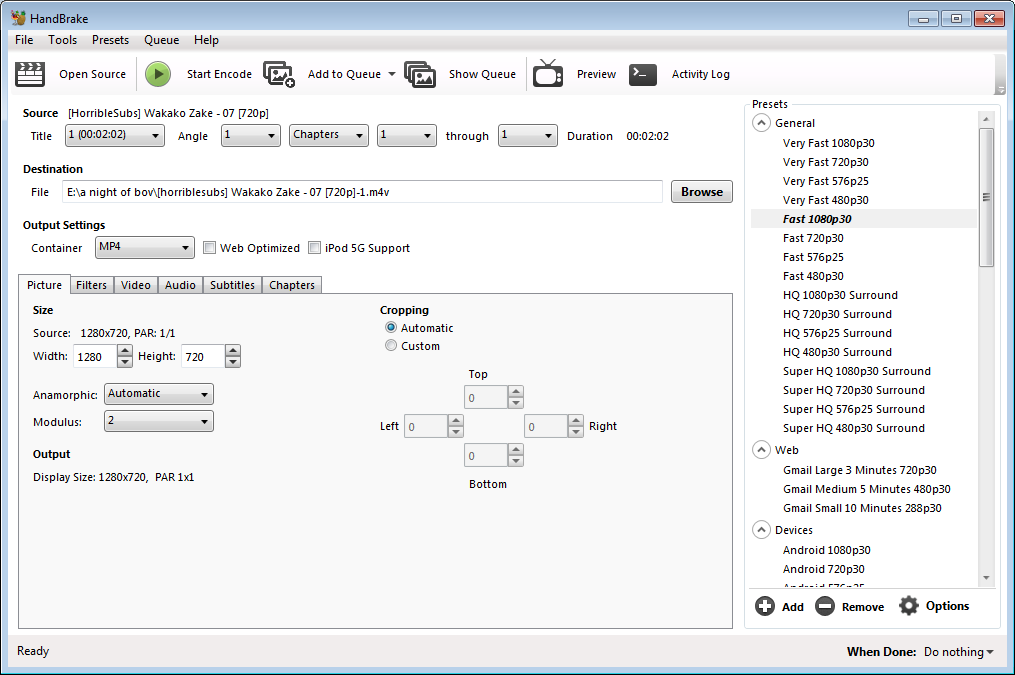Click the preset Options label
This screenshot has height=675, width=1015.
947,606
